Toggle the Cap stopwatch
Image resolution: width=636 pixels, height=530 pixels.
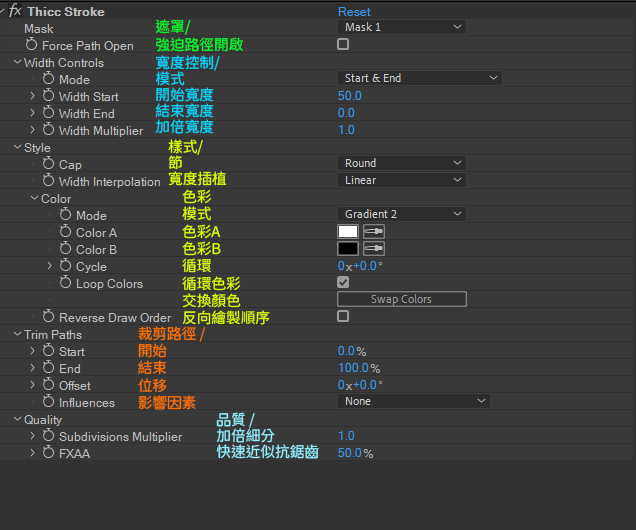[48, 163]
